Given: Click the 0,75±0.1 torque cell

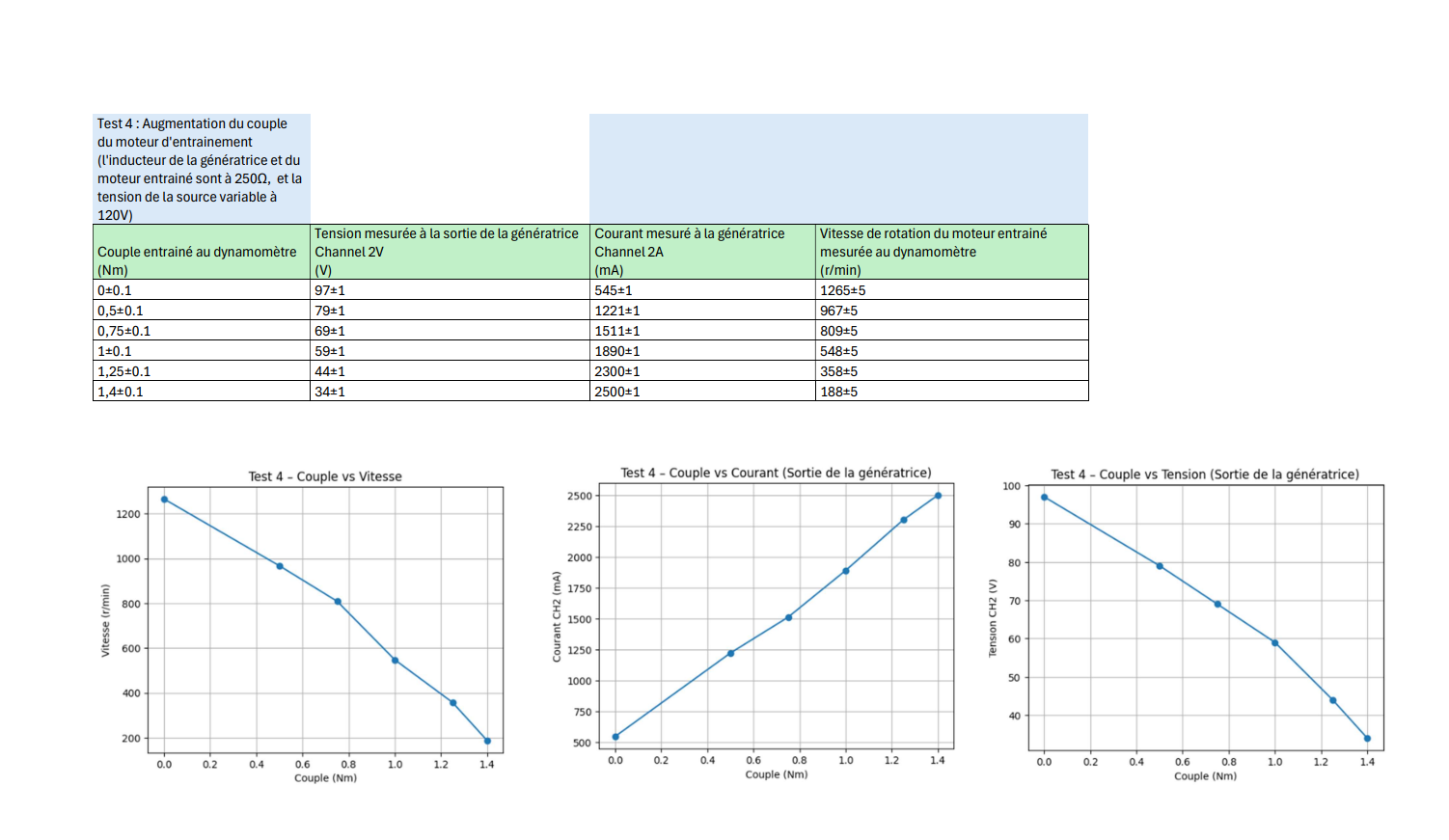Looking at the screenshot, I should click(201, 331).
